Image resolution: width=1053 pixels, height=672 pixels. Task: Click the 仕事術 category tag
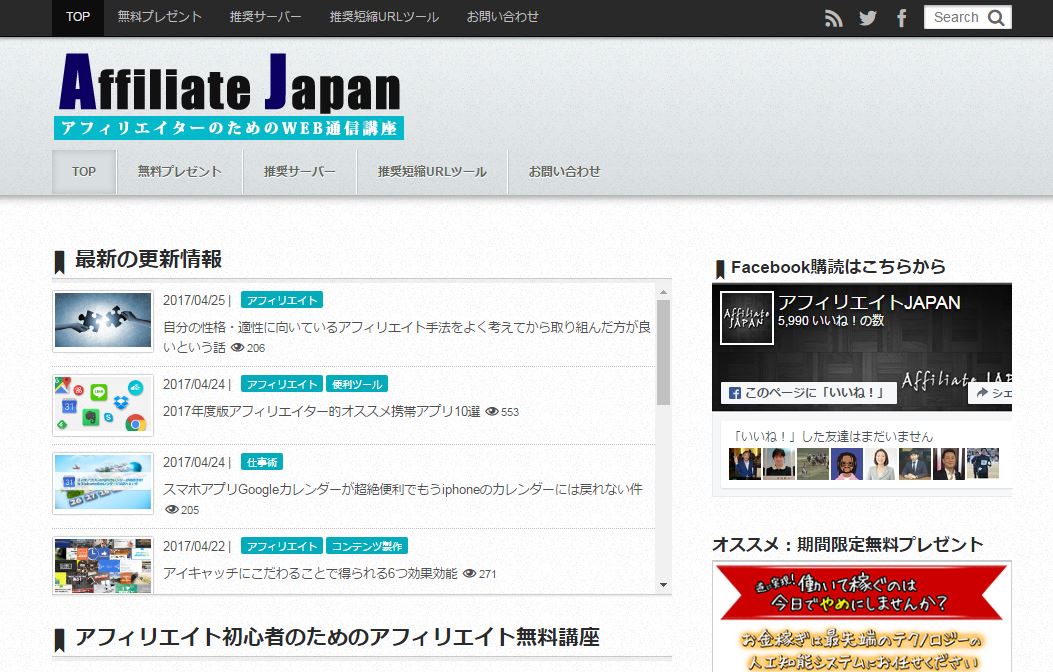(262, 462)
